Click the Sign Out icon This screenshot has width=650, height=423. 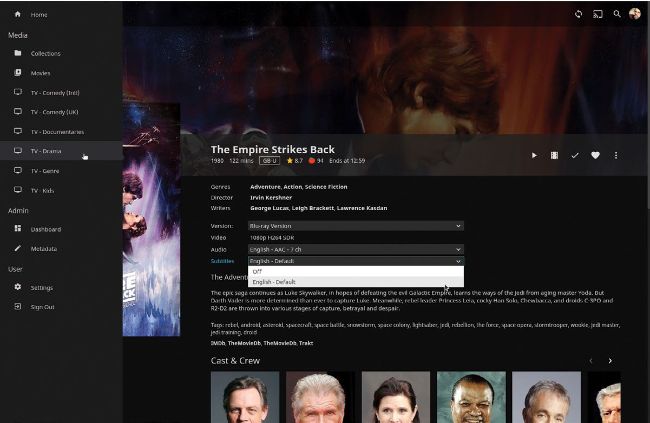tap(18, 306)
